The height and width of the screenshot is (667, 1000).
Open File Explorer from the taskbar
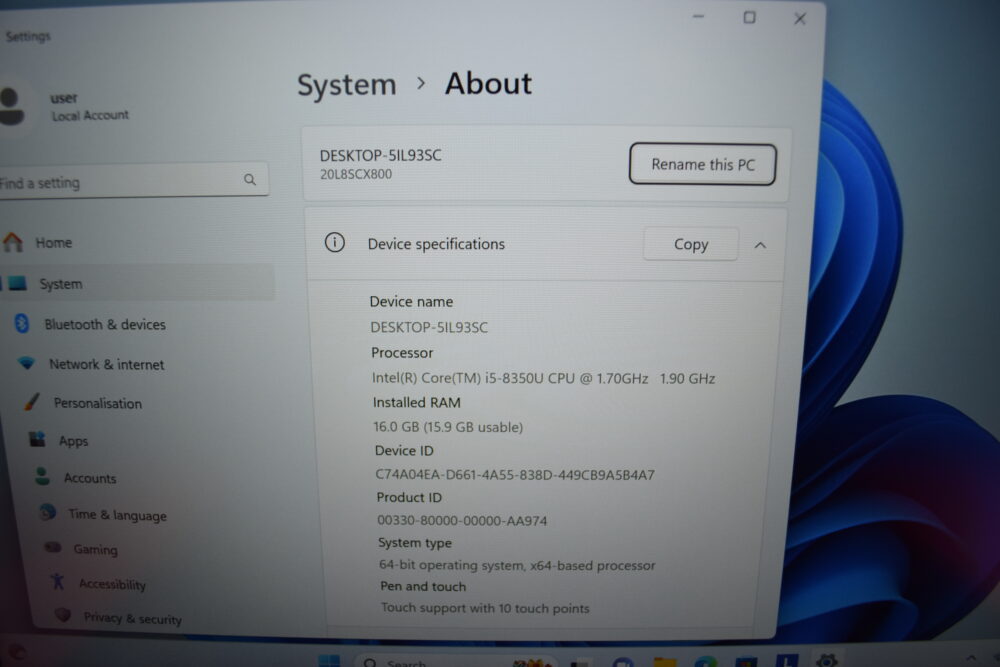click(664, 662)
